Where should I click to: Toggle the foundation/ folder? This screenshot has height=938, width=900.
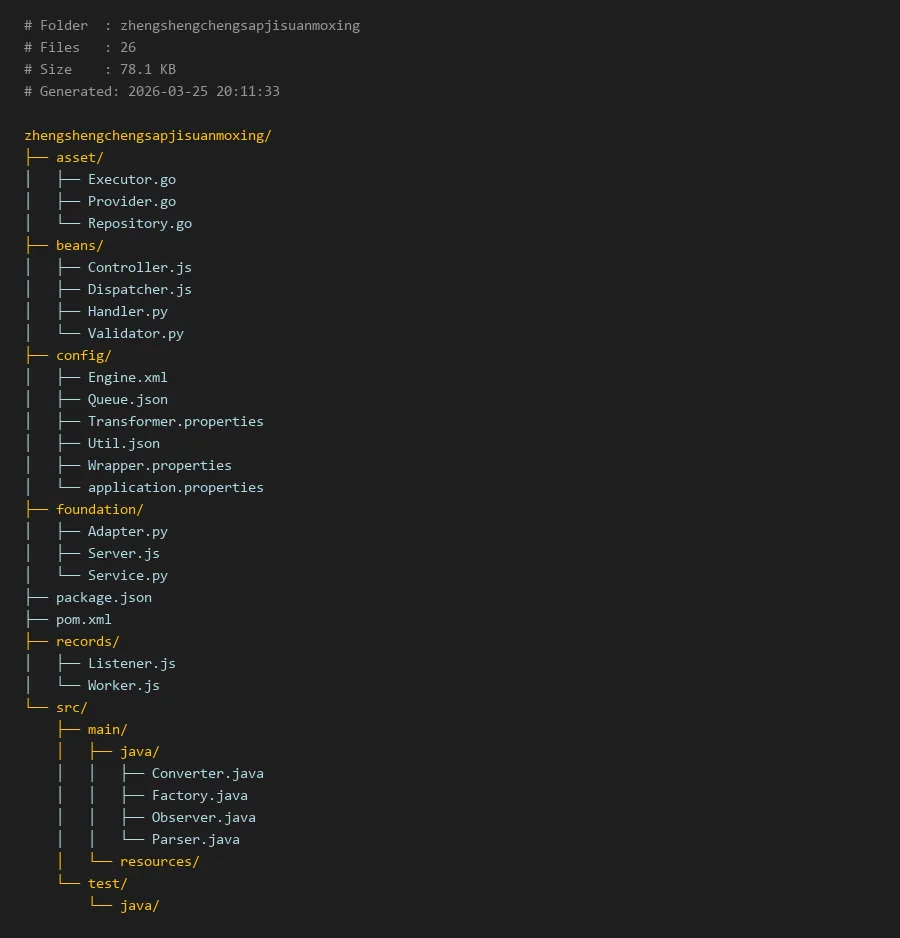(x=99, y=510)
